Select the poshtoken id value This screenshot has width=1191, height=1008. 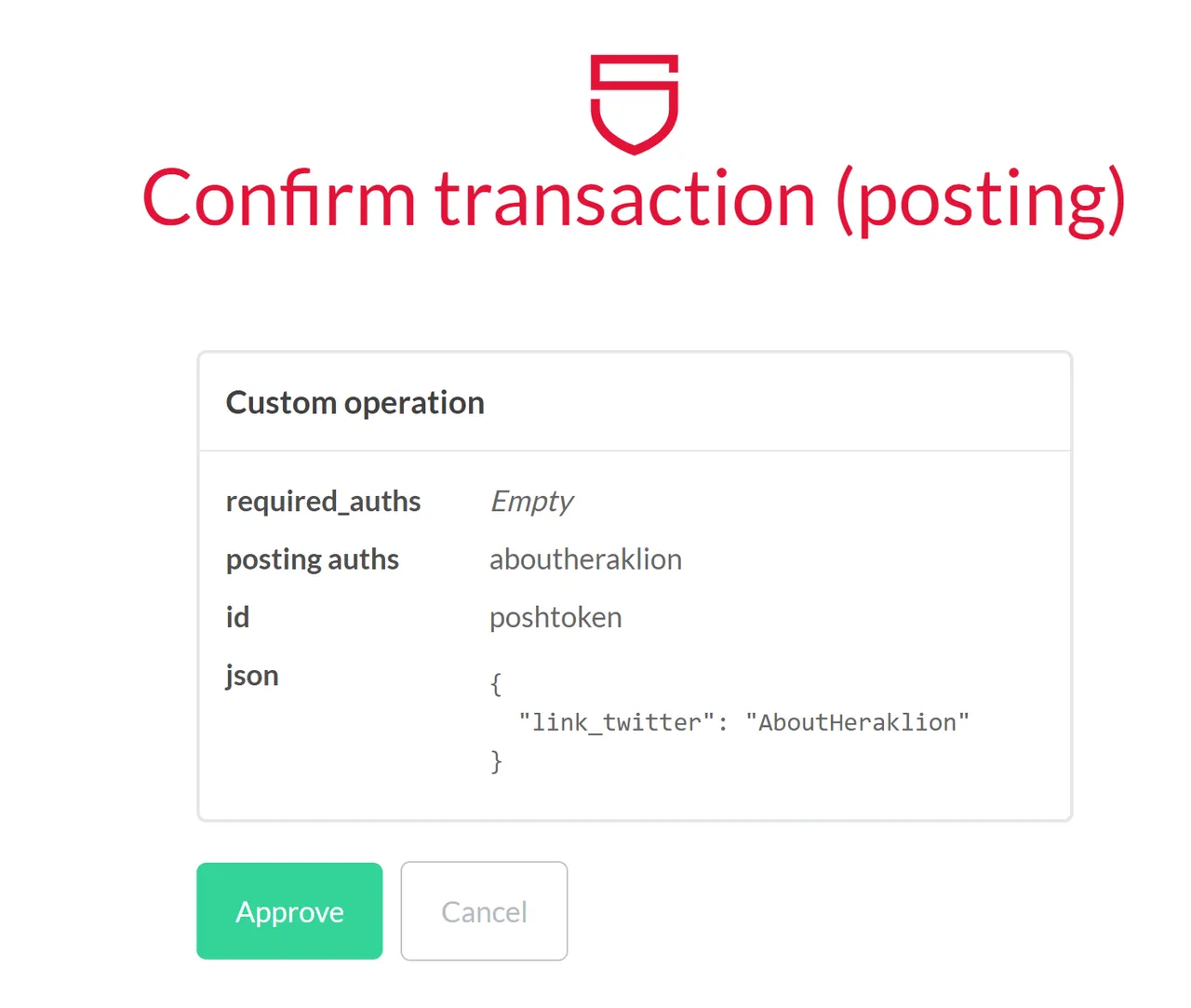[x=555, y=618]
